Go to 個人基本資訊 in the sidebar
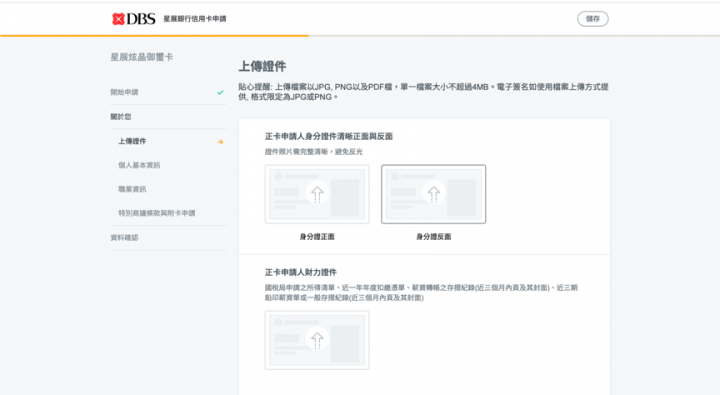The height and width of the screenshot is (395, 720). pos(139,165)
